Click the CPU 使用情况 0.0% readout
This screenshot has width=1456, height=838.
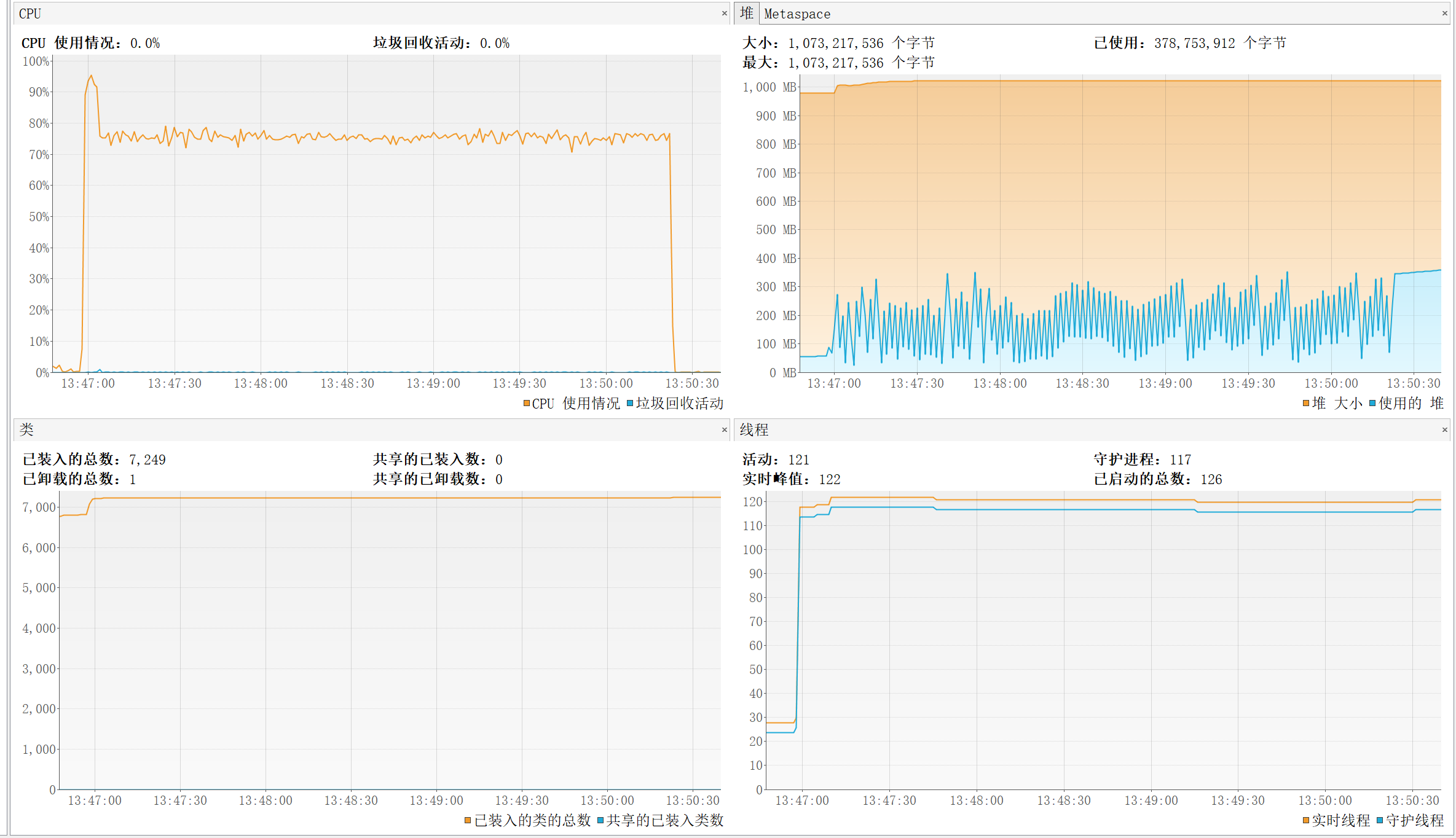[145, 43]
